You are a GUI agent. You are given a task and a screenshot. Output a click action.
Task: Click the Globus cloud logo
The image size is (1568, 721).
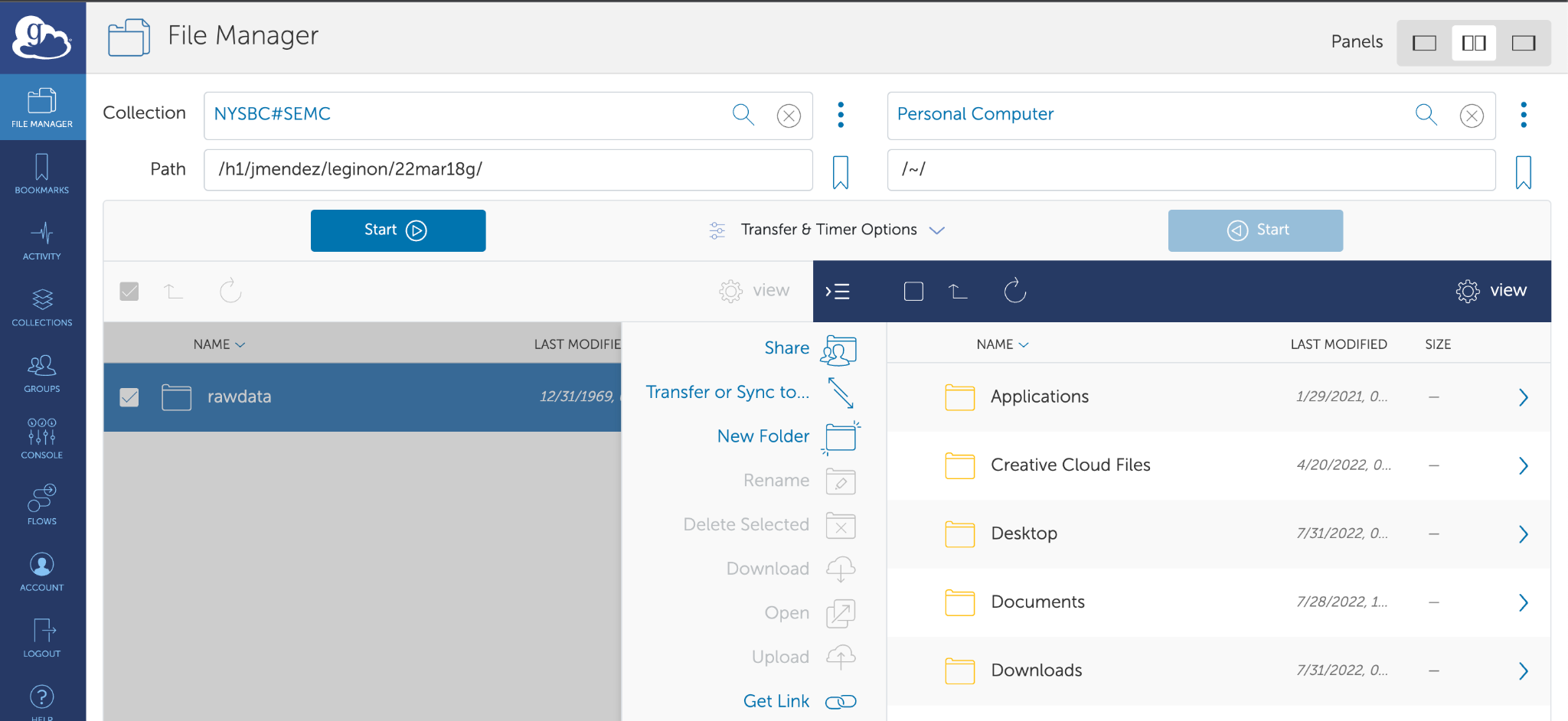point(42,37)
